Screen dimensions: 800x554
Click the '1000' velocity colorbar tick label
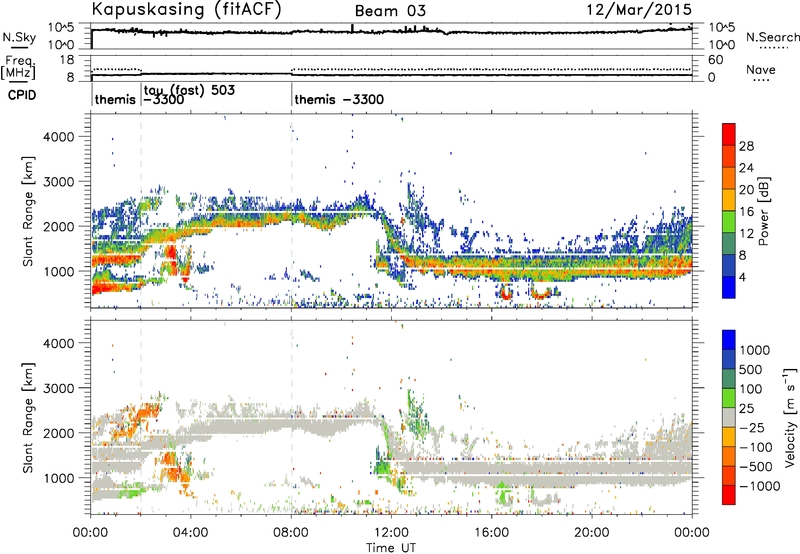click(755, 350)
